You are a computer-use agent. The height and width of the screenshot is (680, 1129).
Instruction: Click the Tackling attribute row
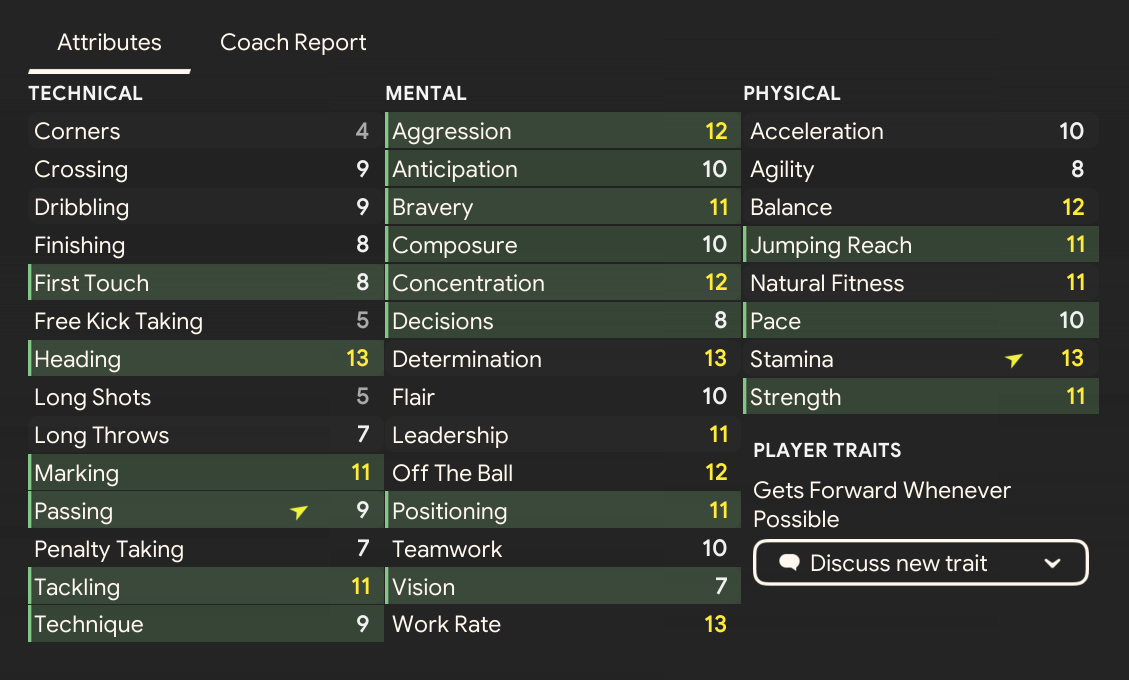(205, 587)
